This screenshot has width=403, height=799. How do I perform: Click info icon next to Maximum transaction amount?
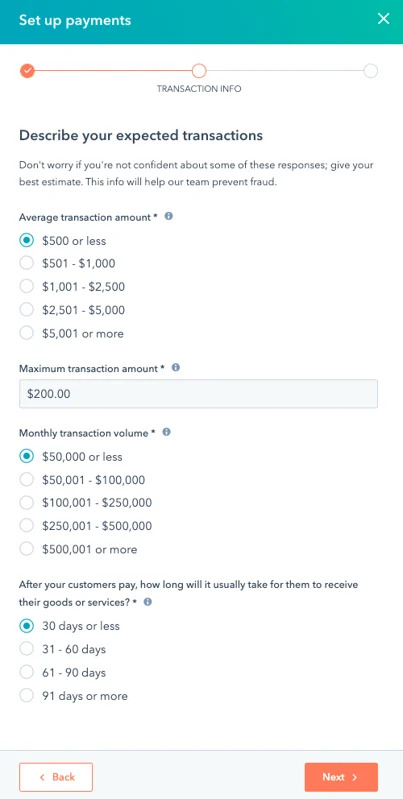pos(176,367)
